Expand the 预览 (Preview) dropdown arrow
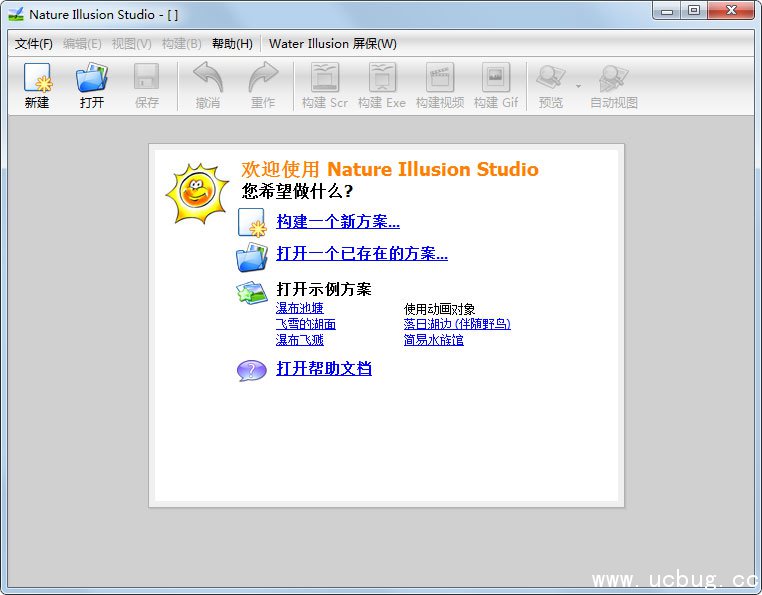Screen dimensions: 762x595 [578, 86]
